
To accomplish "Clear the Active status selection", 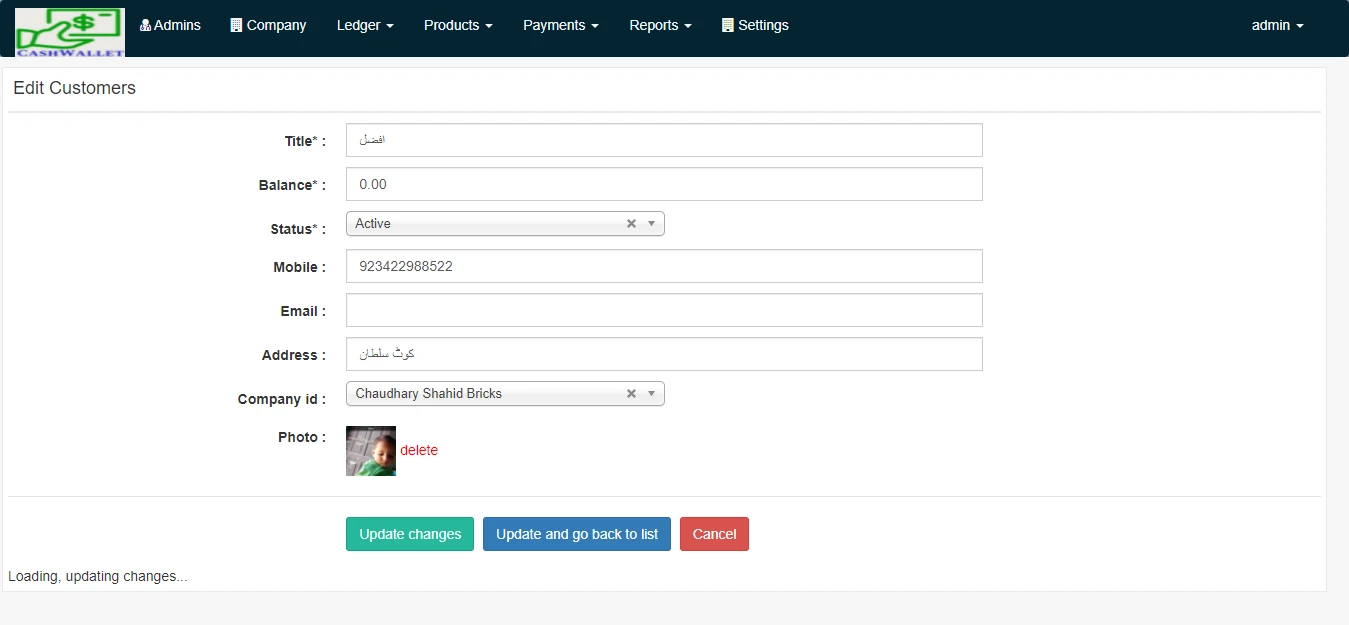I will (631, 224).
